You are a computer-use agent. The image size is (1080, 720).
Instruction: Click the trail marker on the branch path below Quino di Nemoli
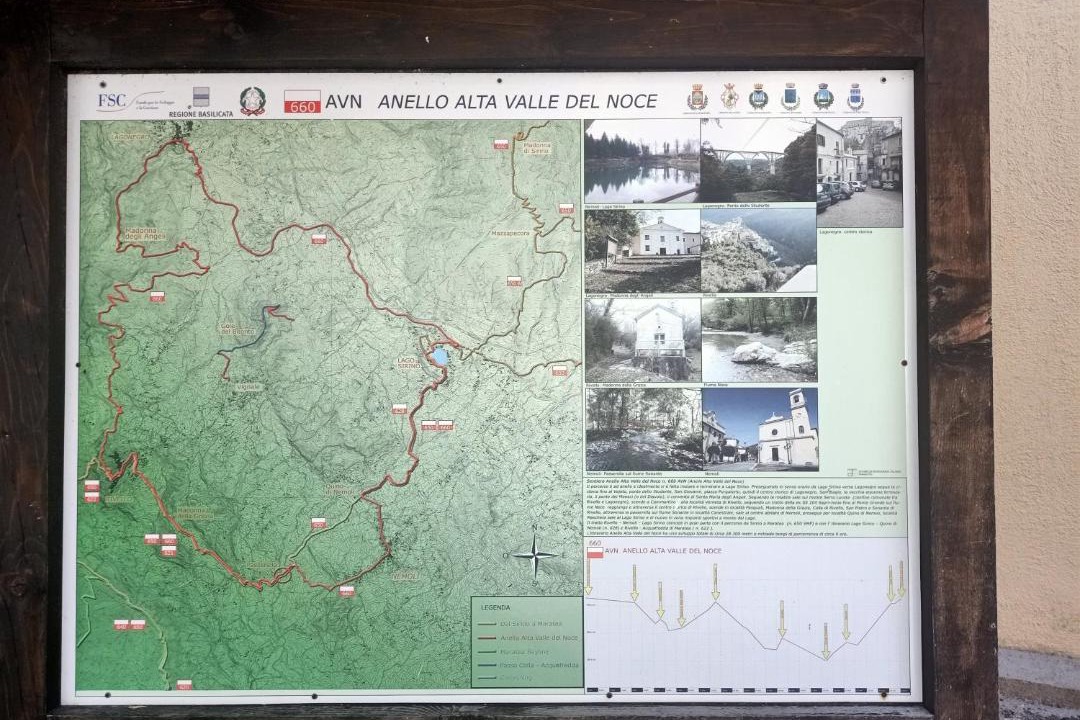tap(318, 523)
